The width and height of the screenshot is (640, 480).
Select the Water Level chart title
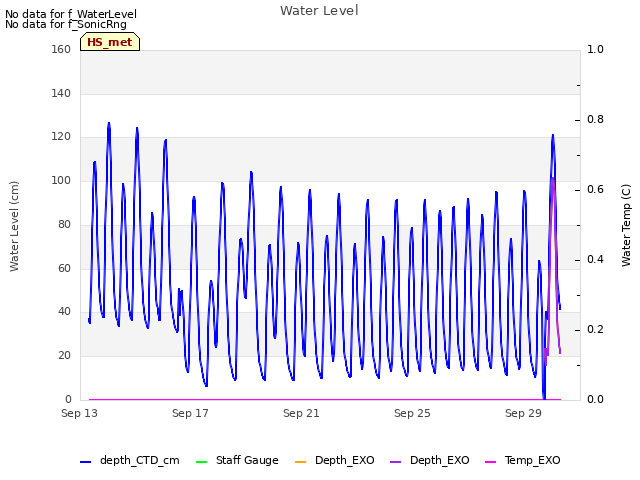coord(319,10)
